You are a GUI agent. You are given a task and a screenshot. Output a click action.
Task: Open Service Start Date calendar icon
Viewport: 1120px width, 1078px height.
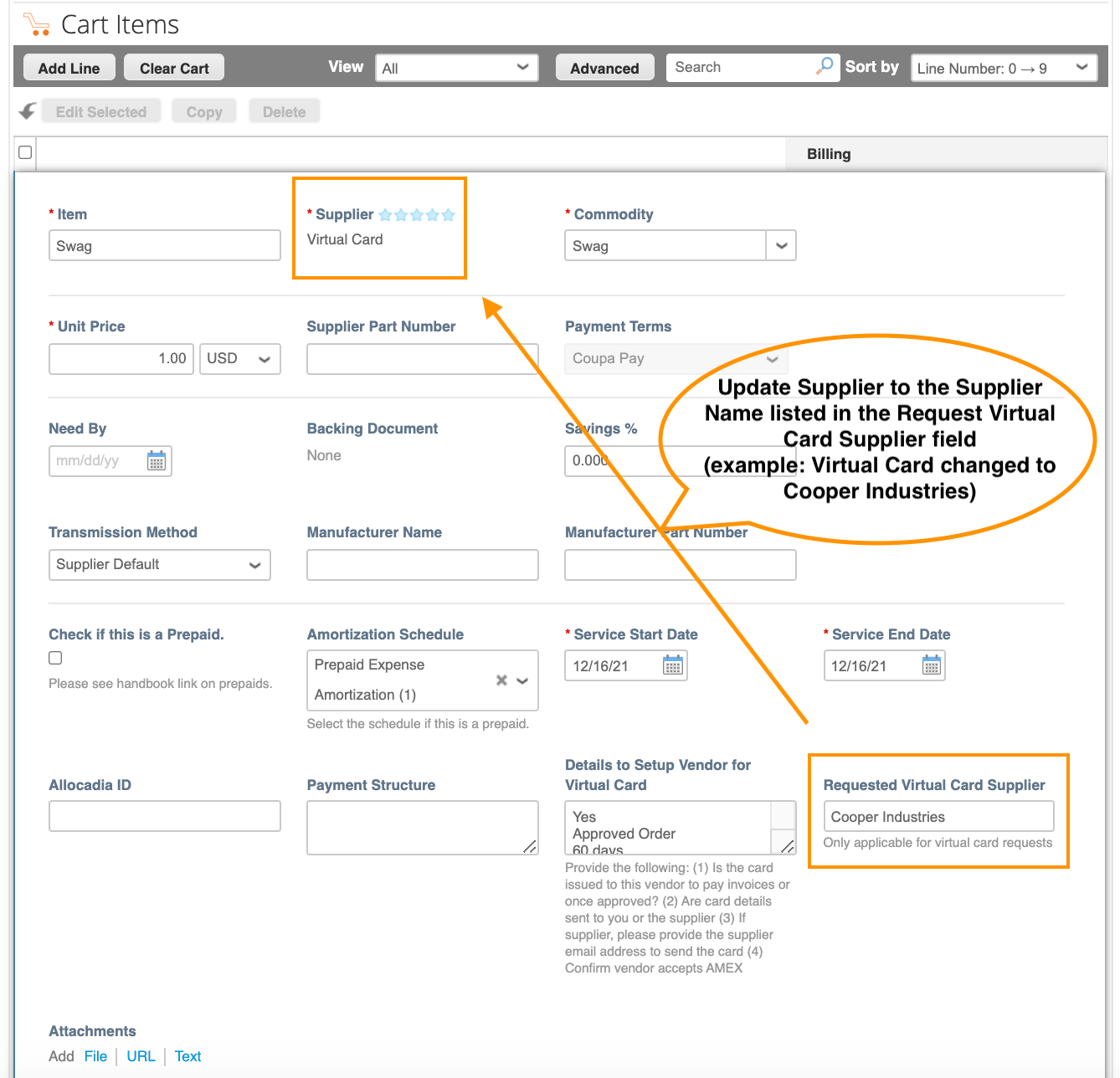click(672, 665)
